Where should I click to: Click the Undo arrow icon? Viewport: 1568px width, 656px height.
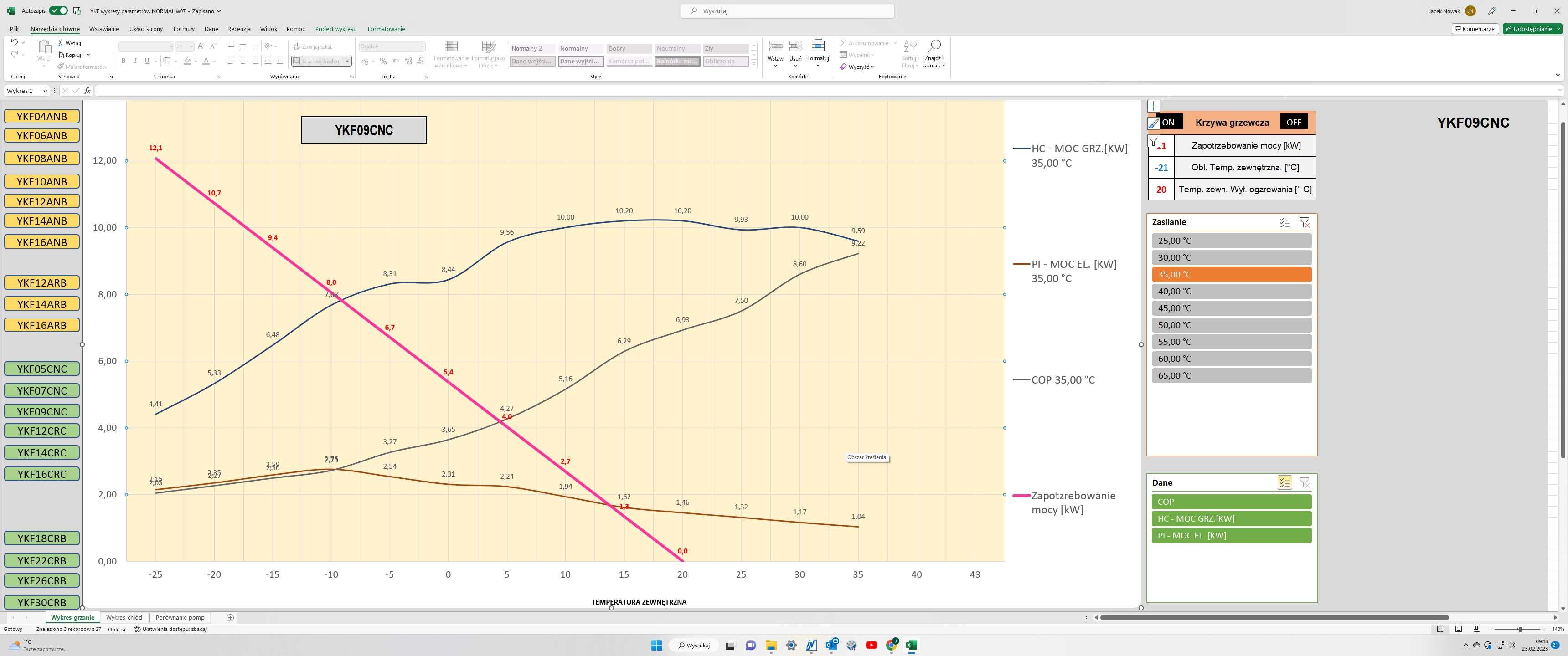coord(14,43)
